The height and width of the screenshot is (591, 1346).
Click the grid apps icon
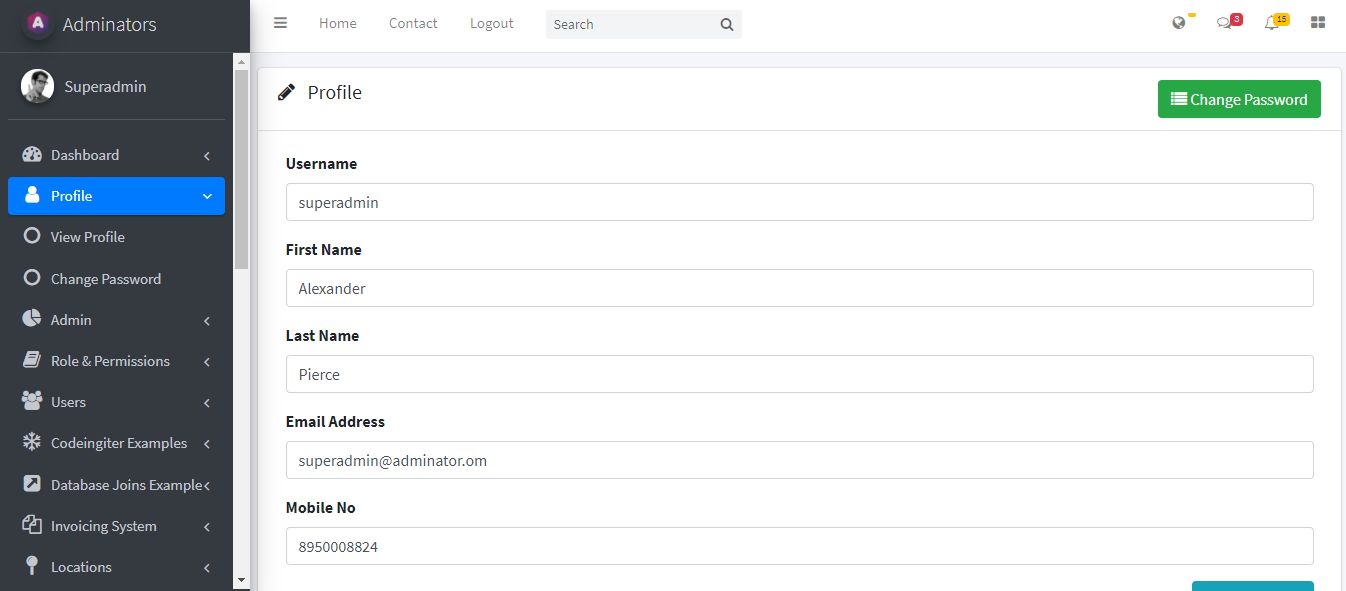[x=1318, y=23]
